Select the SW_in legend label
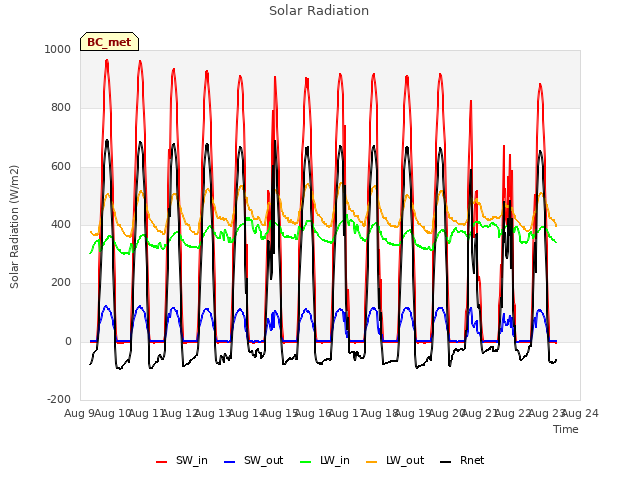 [192, 460]
